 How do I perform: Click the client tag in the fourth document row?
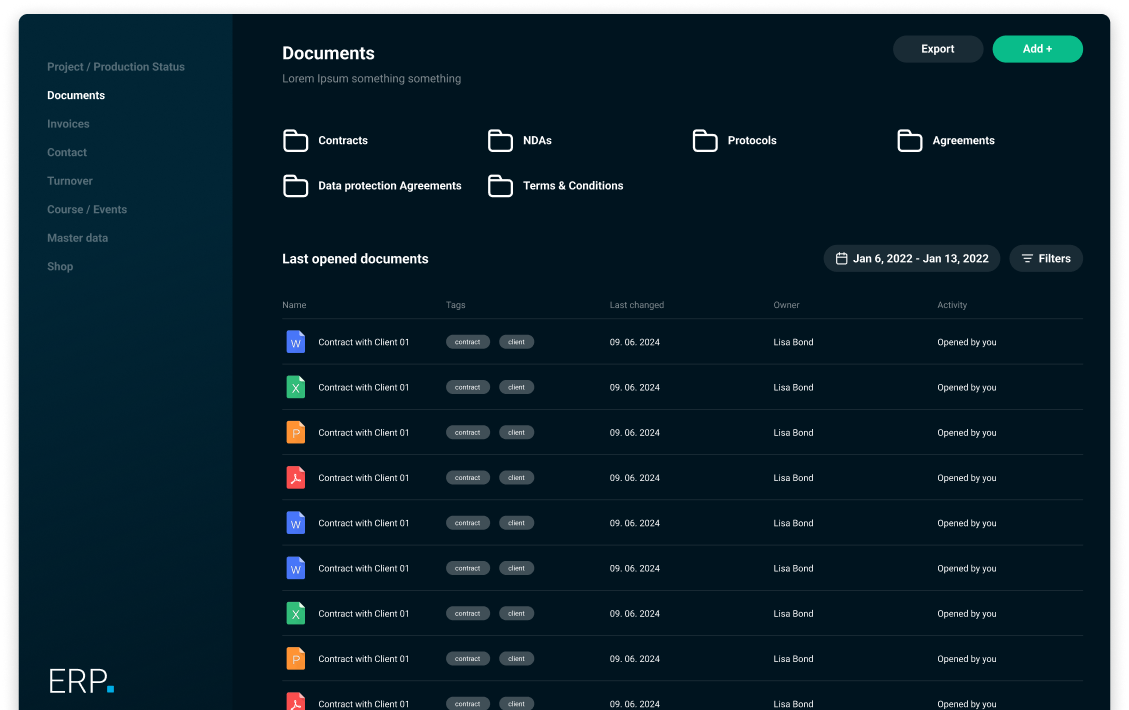pyautogui.click(x=516, y=477)
